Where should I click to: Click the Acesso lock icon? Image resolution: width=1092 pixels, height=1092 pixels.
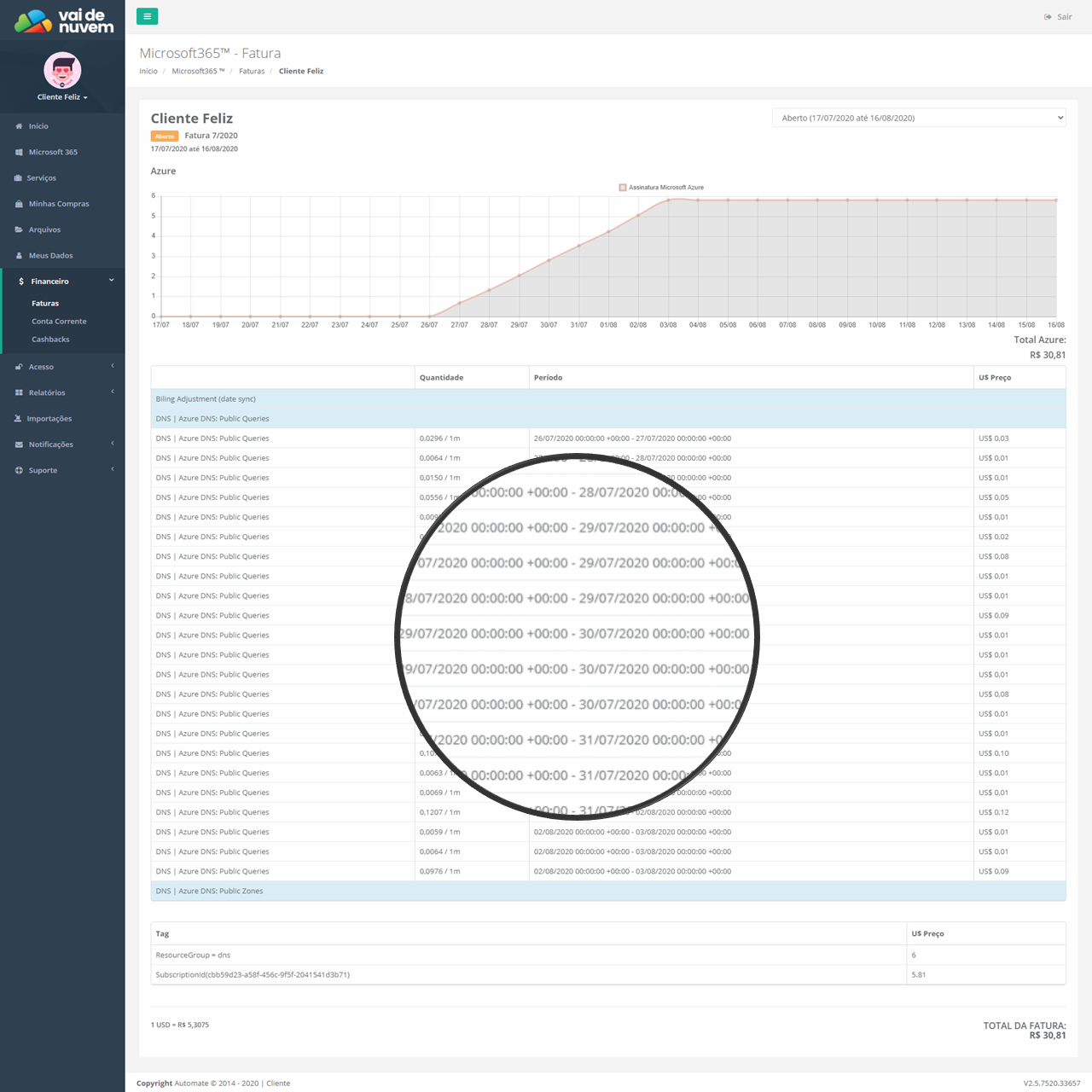19,367
